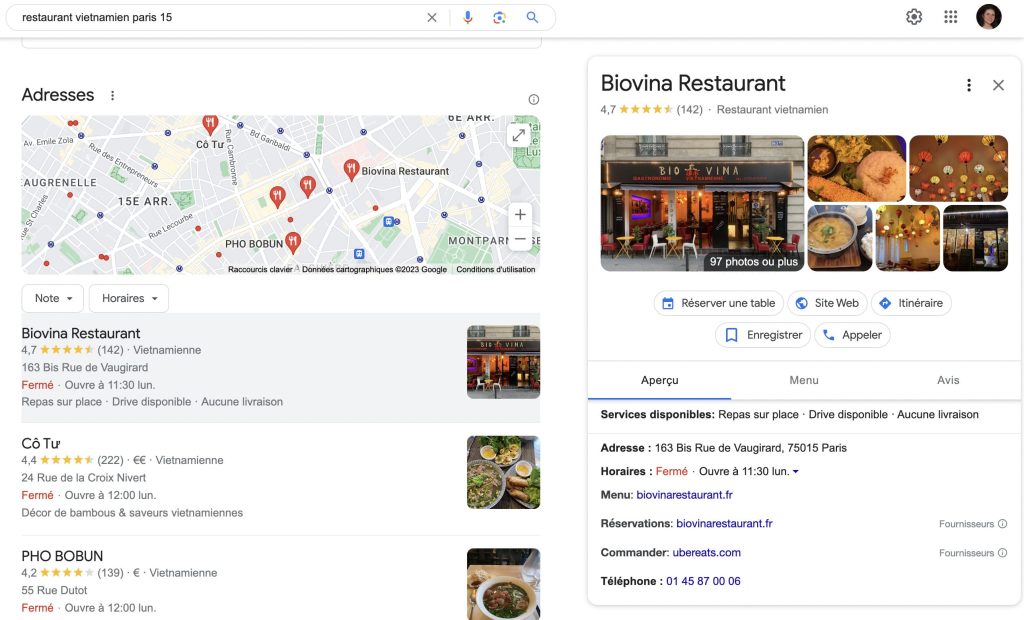1024x620 pixels.
Task: Start voice search with the microphone icon
Action: coord(468,18)
